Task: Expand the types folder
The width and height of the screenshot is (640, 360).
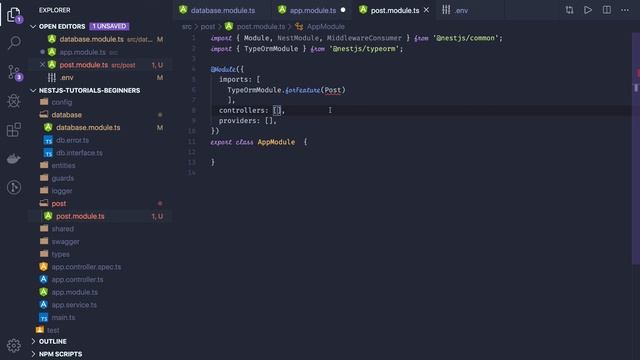Action: (60, 254)
